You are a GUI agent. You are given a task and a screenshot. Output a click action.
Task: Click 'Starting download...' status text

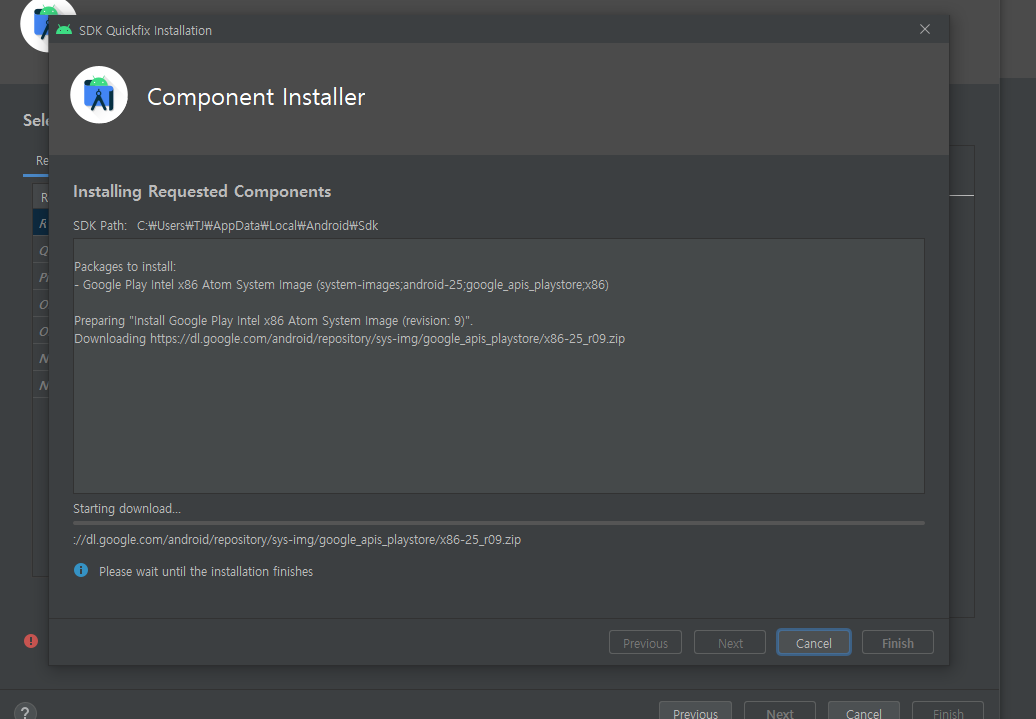127,508
